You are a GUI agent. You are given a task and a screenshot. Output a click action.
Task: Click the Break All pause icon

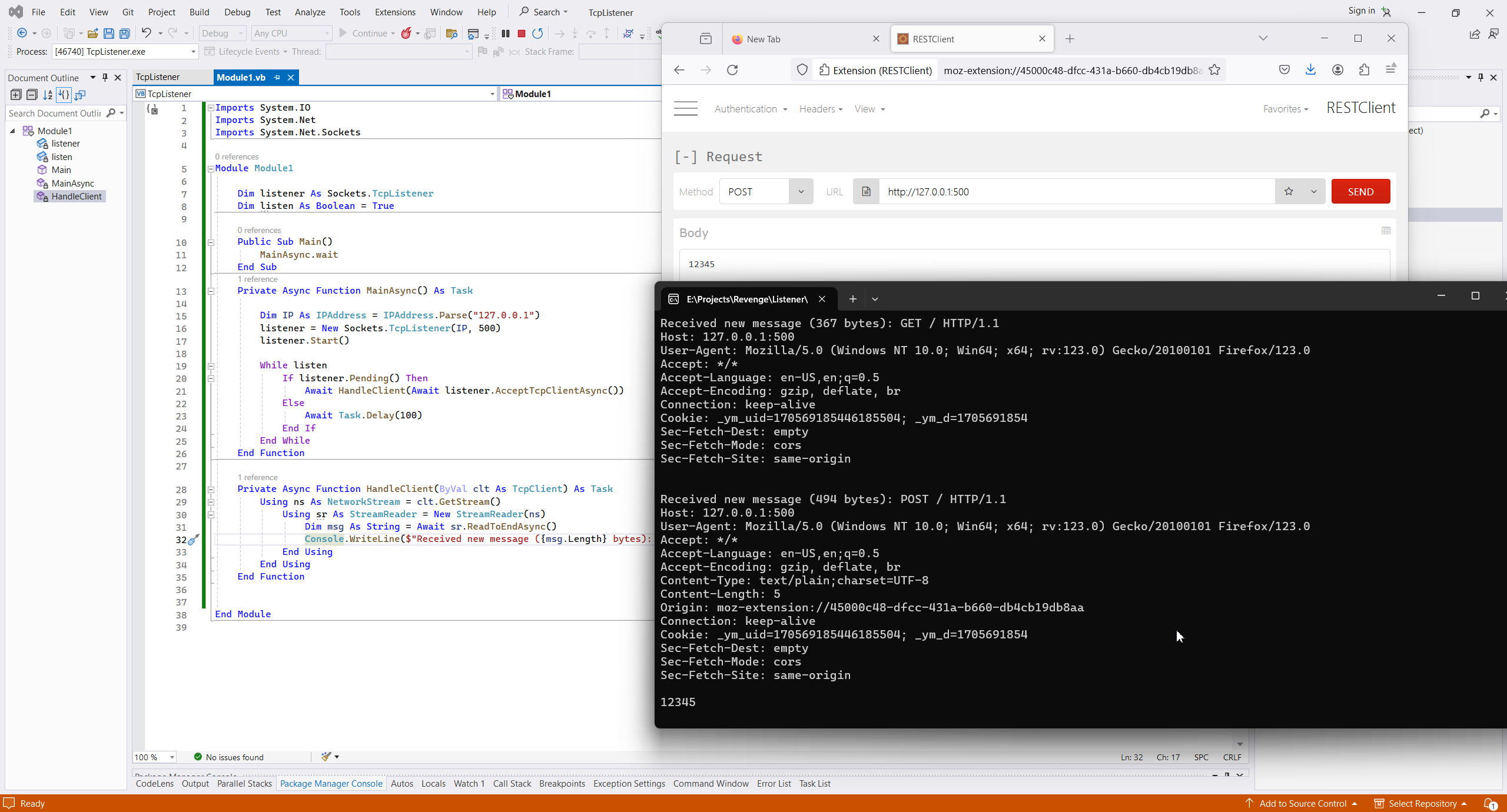coord(505,34)
